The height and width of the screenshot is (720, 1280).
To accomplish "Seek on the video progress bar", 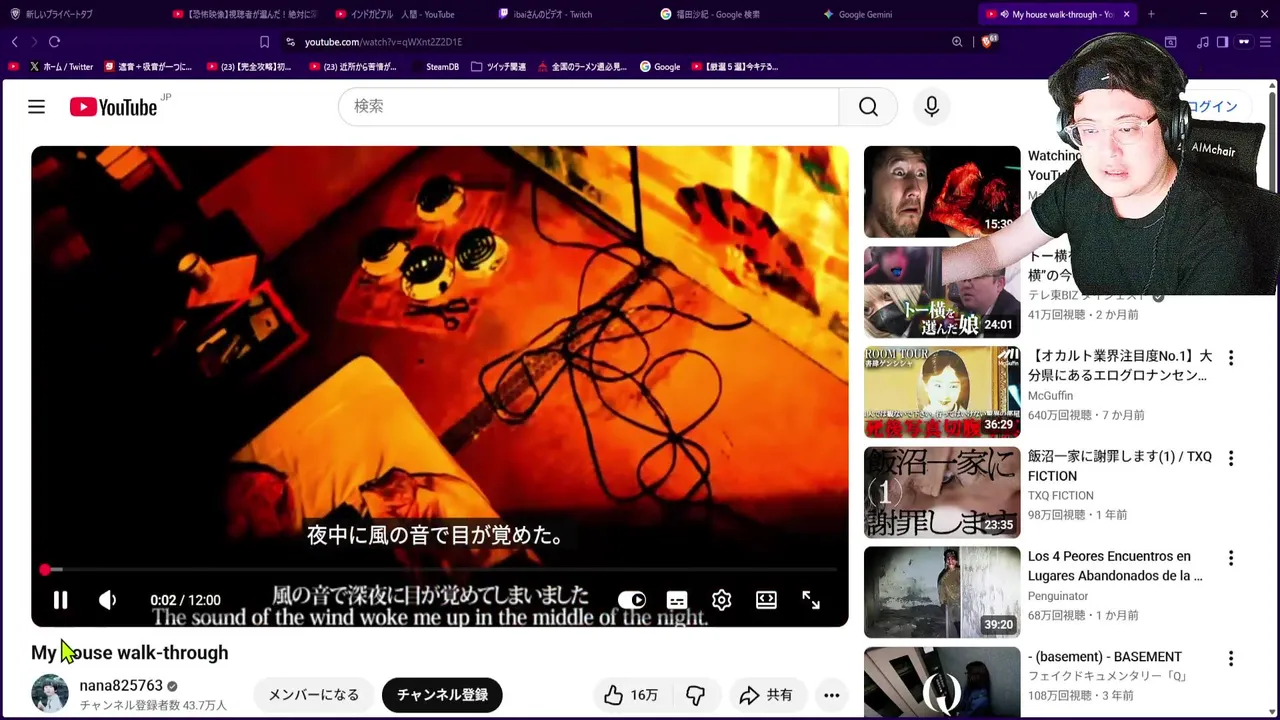I will (x=440, y=569).
